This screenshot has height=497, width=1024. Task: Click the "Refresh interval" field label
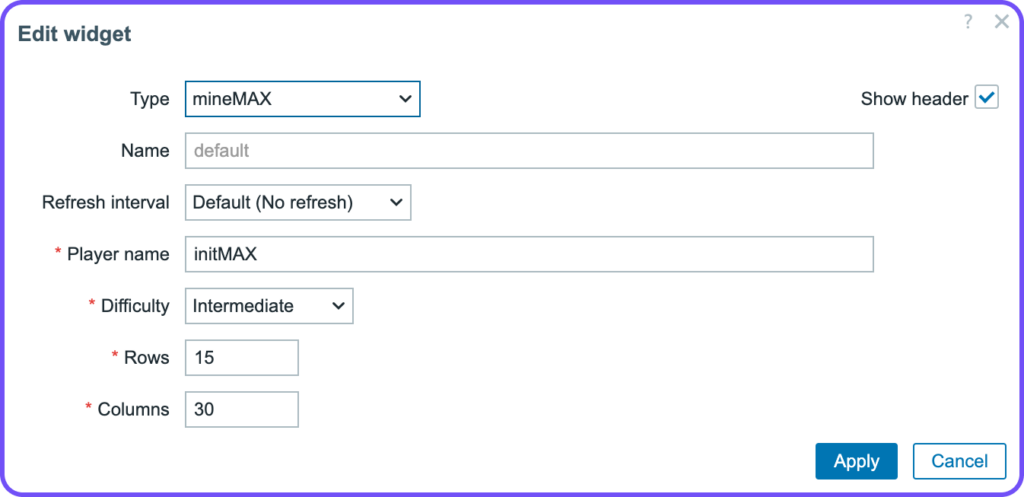(106, 202)
